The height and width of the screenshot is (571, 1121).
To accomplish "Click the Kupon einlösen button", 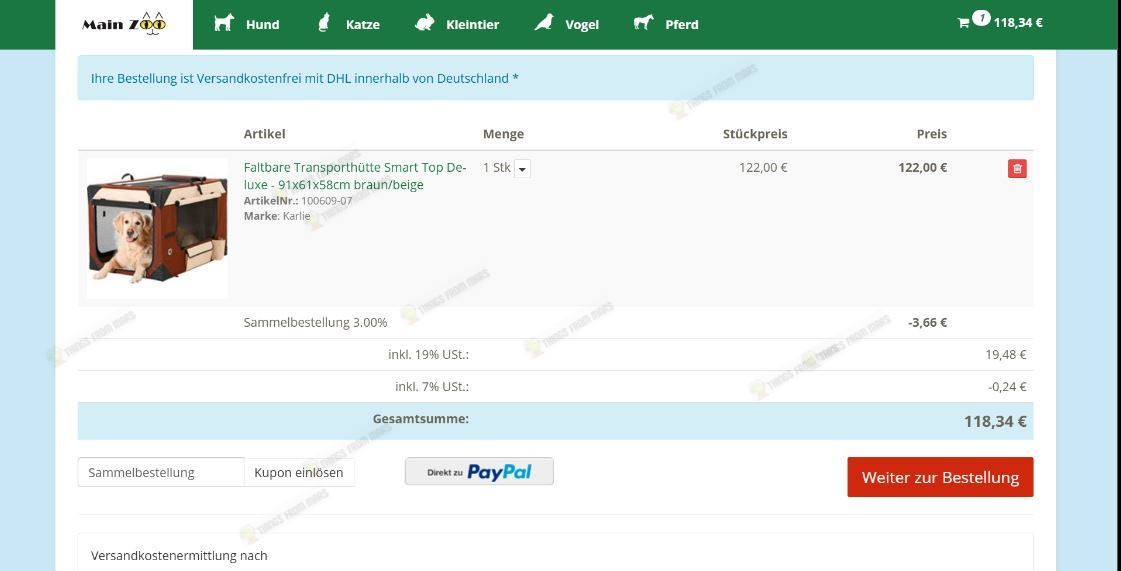I will click(299, 472).
